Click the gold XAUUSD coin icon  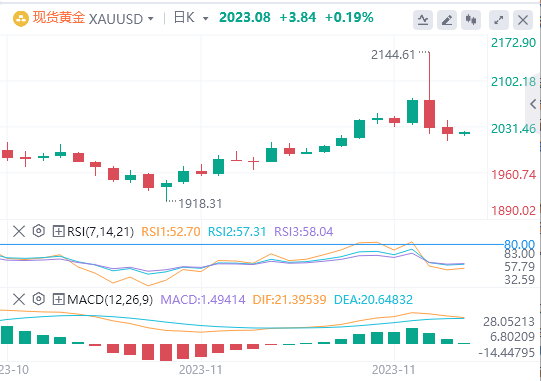point(21,19)
